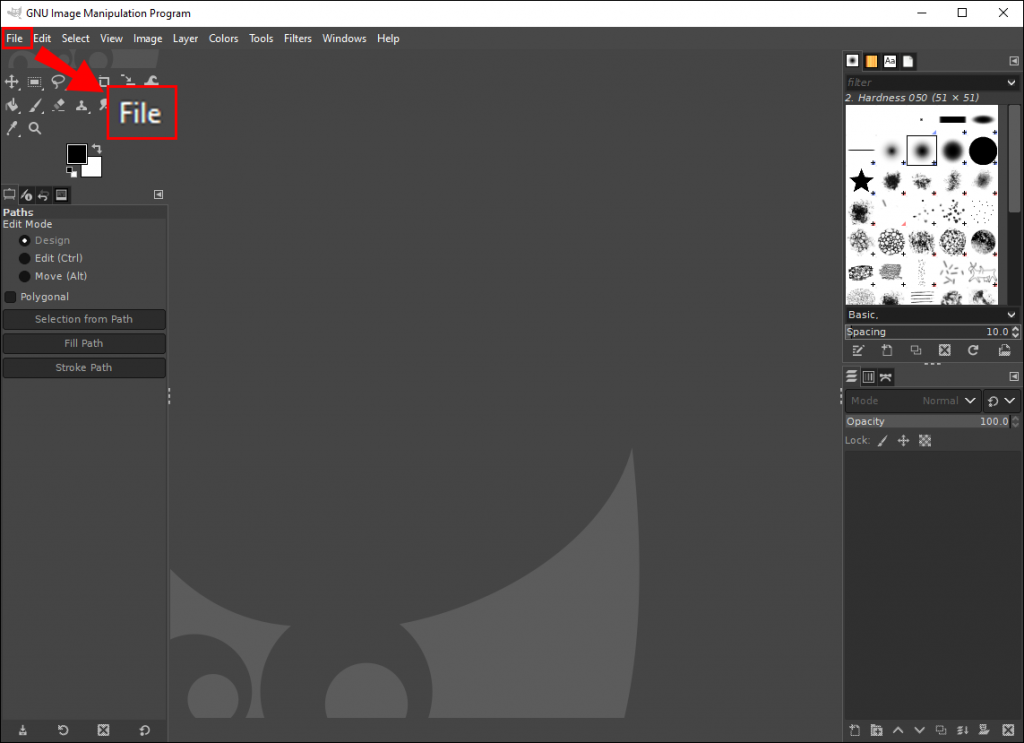Click the black foreground color swatch
This screenshot has height=743, width=1024.
point(76,154)
